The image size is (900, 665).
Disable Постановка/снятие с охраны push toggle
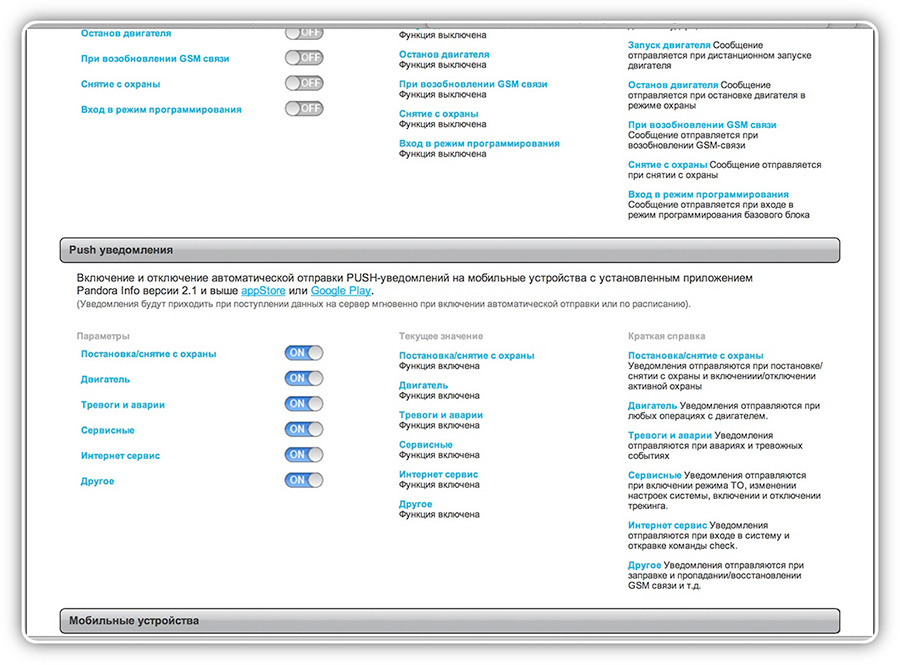(304, 353)
